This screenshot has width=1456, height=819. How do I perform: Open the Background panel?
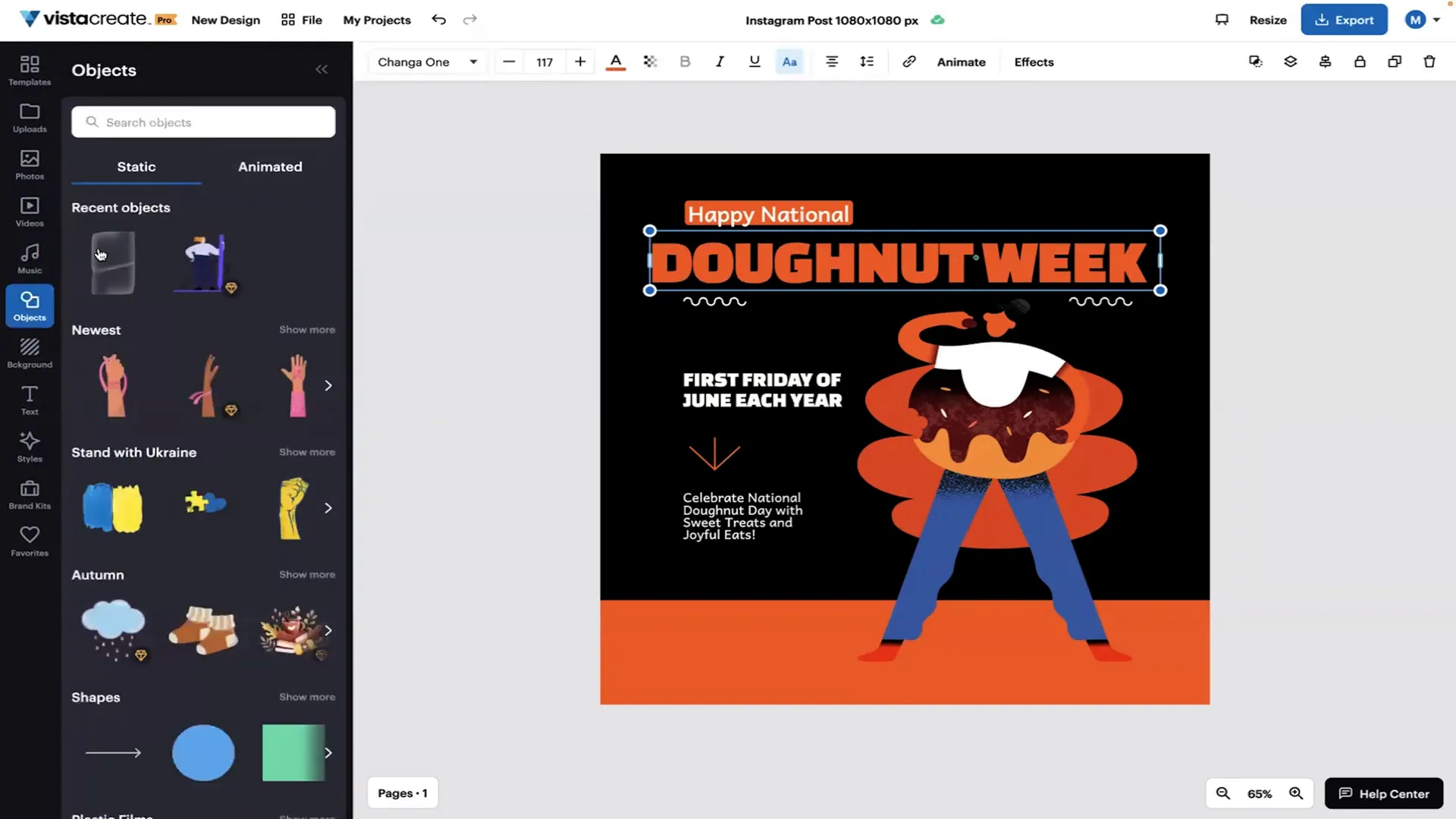click(x=29, y=351)
